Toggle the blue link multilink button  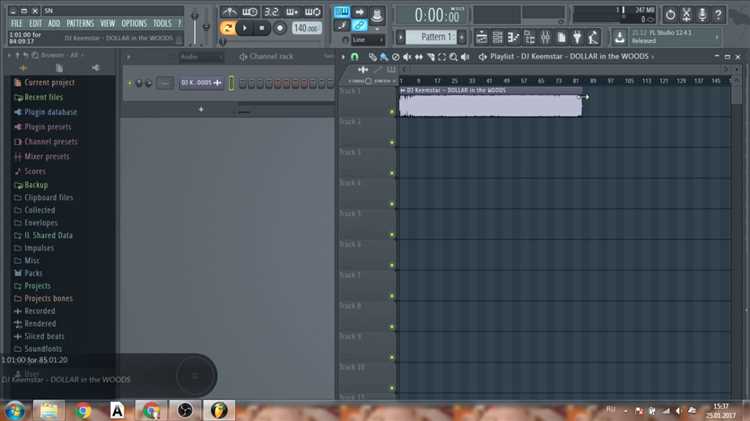[359, 25]
